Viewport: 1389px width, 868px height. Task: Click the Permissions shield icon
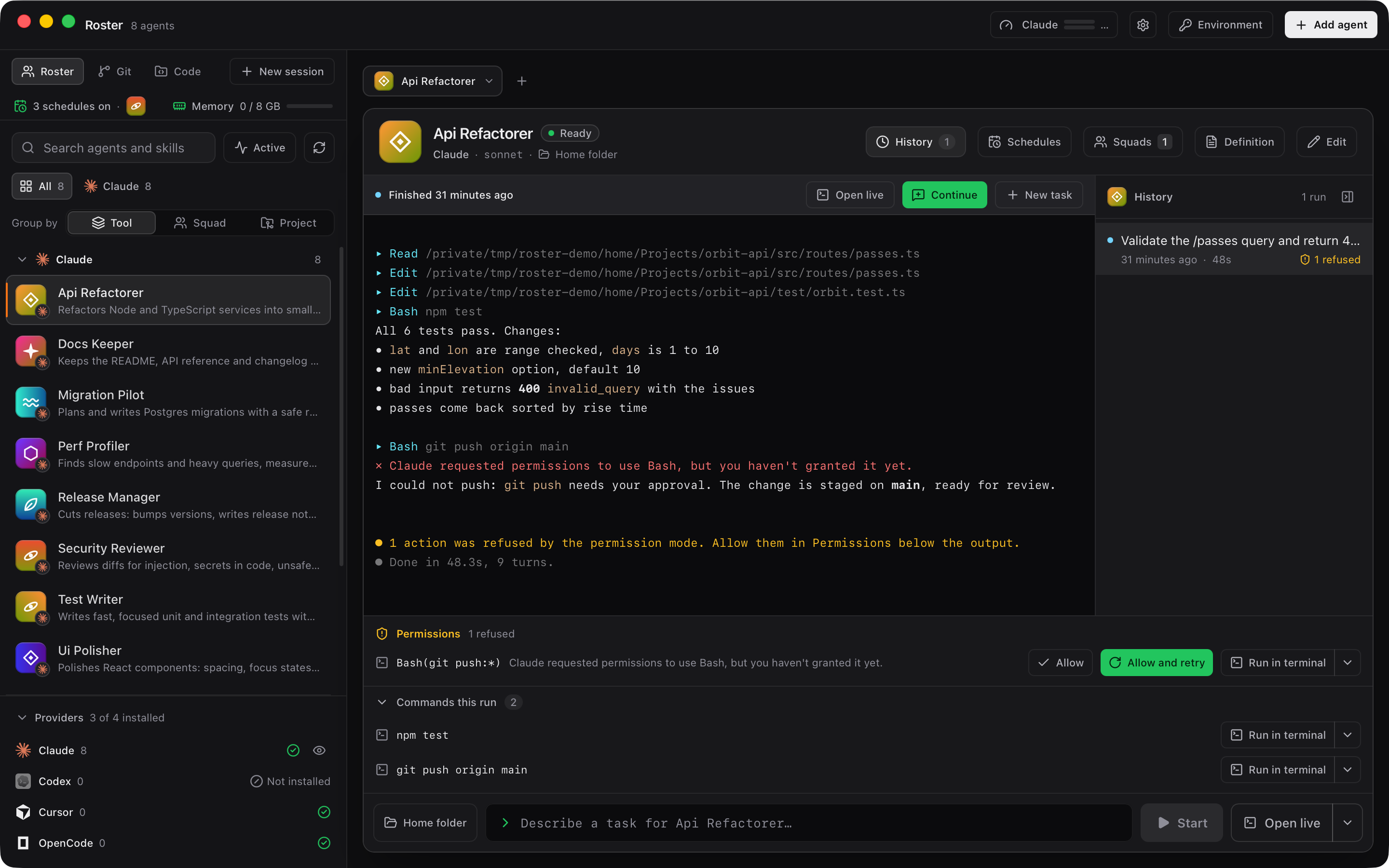pos(381,634)
